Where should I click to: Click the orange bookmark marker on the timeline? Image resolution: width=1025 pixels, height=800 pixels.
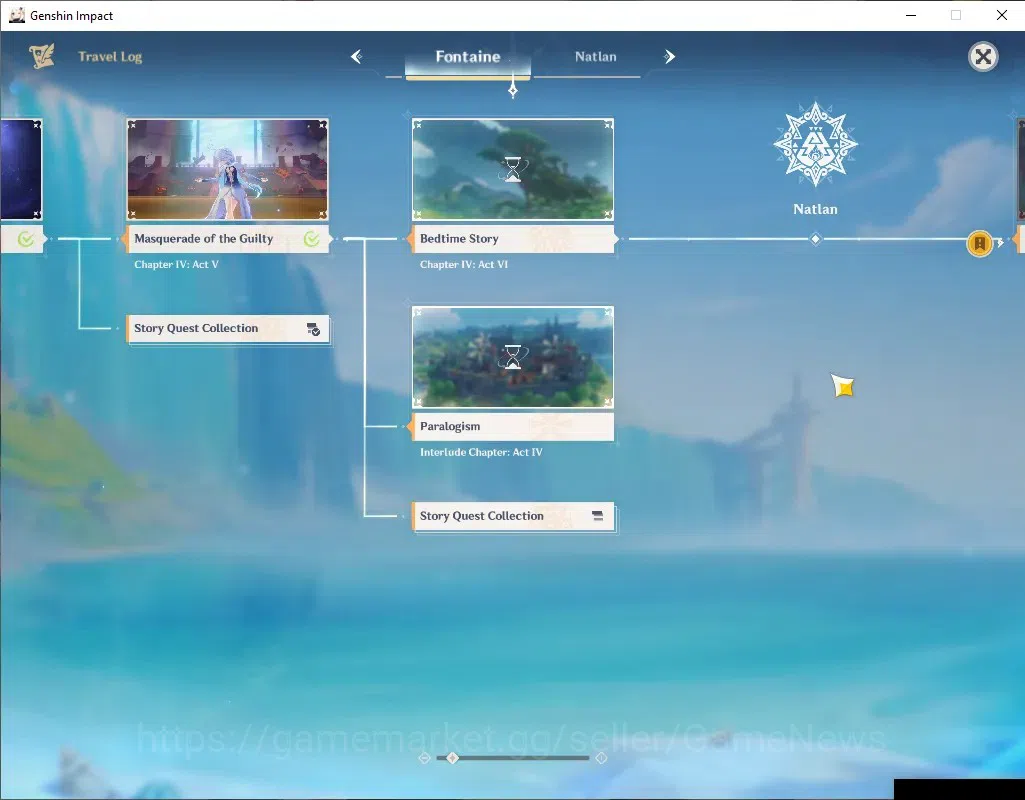(x=979, y=244)
